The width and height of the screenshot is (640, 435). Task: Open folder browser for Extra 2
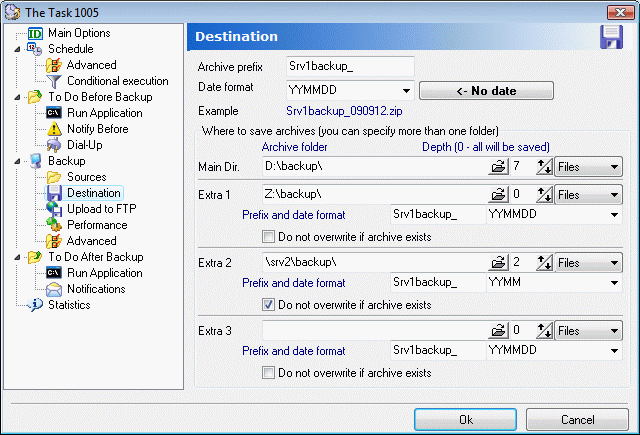pos(497,263)
